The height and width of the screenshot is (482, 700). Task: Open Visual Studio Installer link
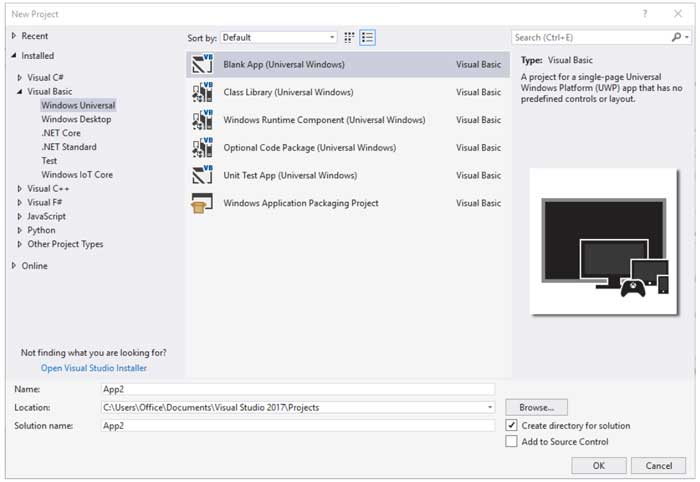(x=93, y=368)
